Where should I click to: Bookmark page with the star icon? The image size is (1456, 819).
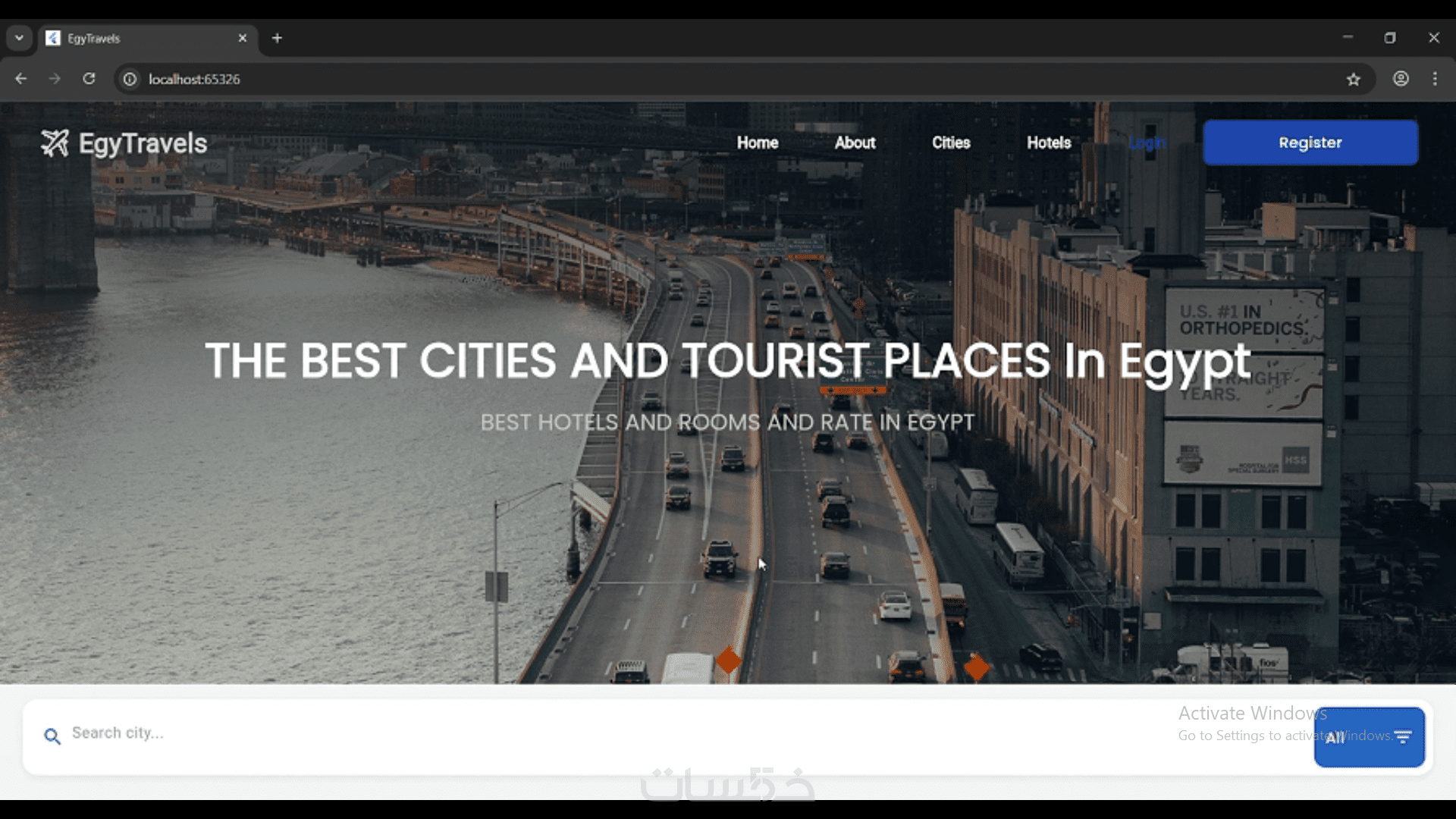tap(1354, 79)
